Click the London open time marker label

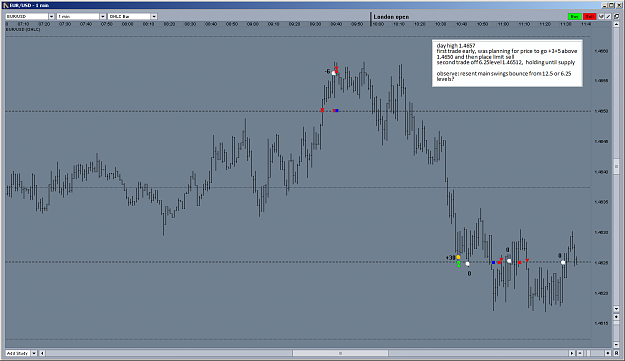pos(391,17)
